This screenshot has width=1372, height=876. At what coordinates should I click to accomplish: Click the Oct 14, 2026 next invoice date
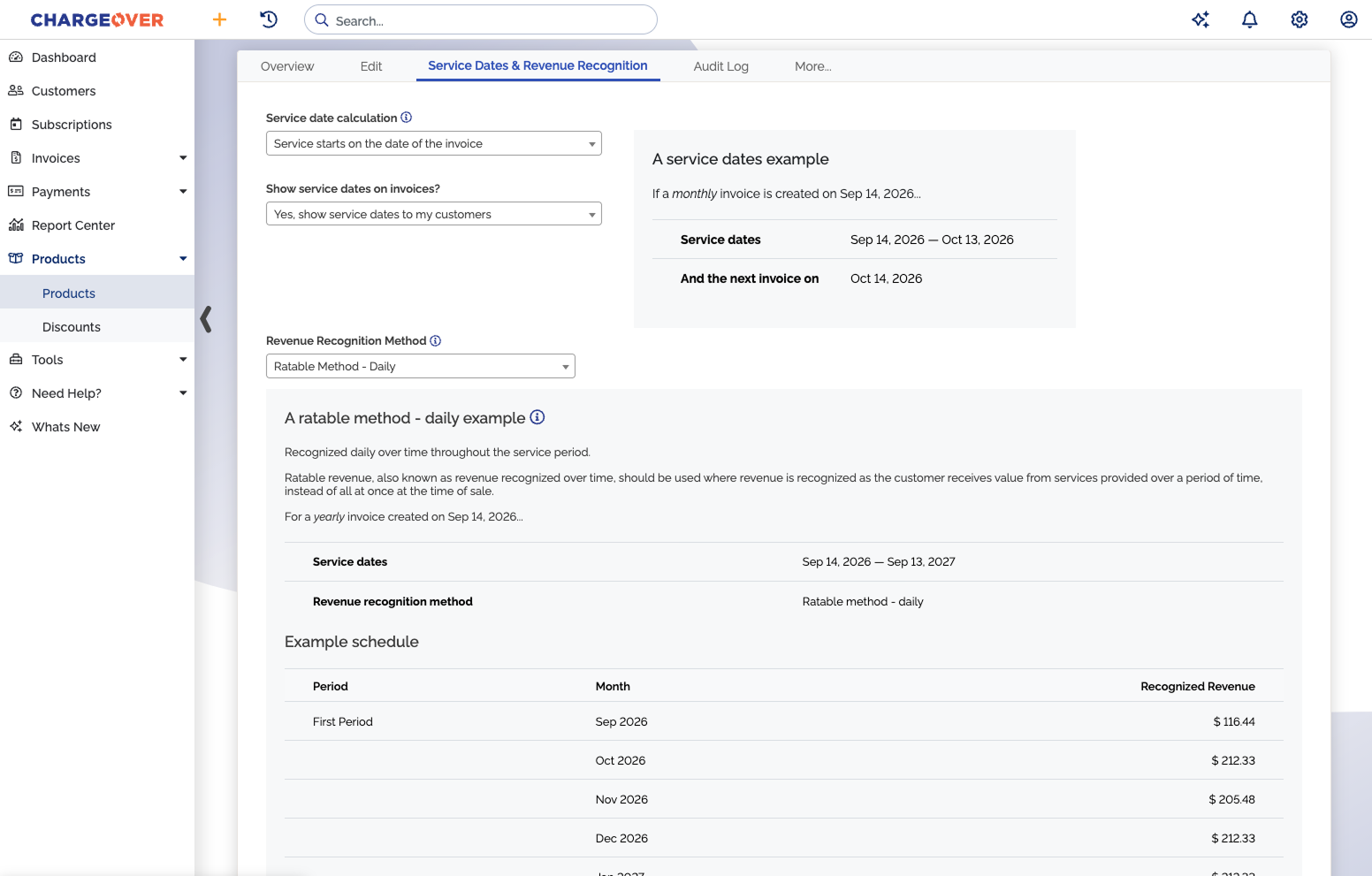click(x=887, y=278)
